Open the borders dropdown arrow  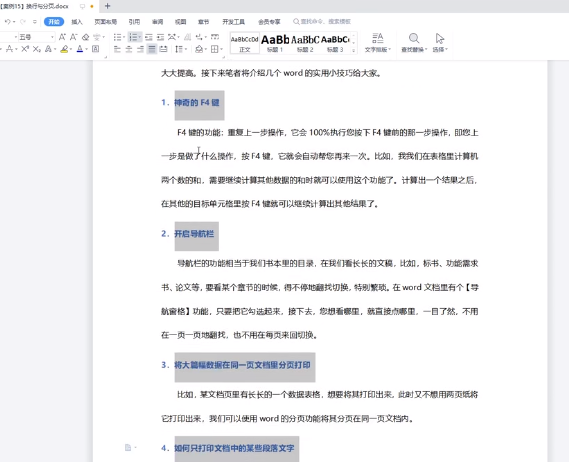[x=221, y=49]
